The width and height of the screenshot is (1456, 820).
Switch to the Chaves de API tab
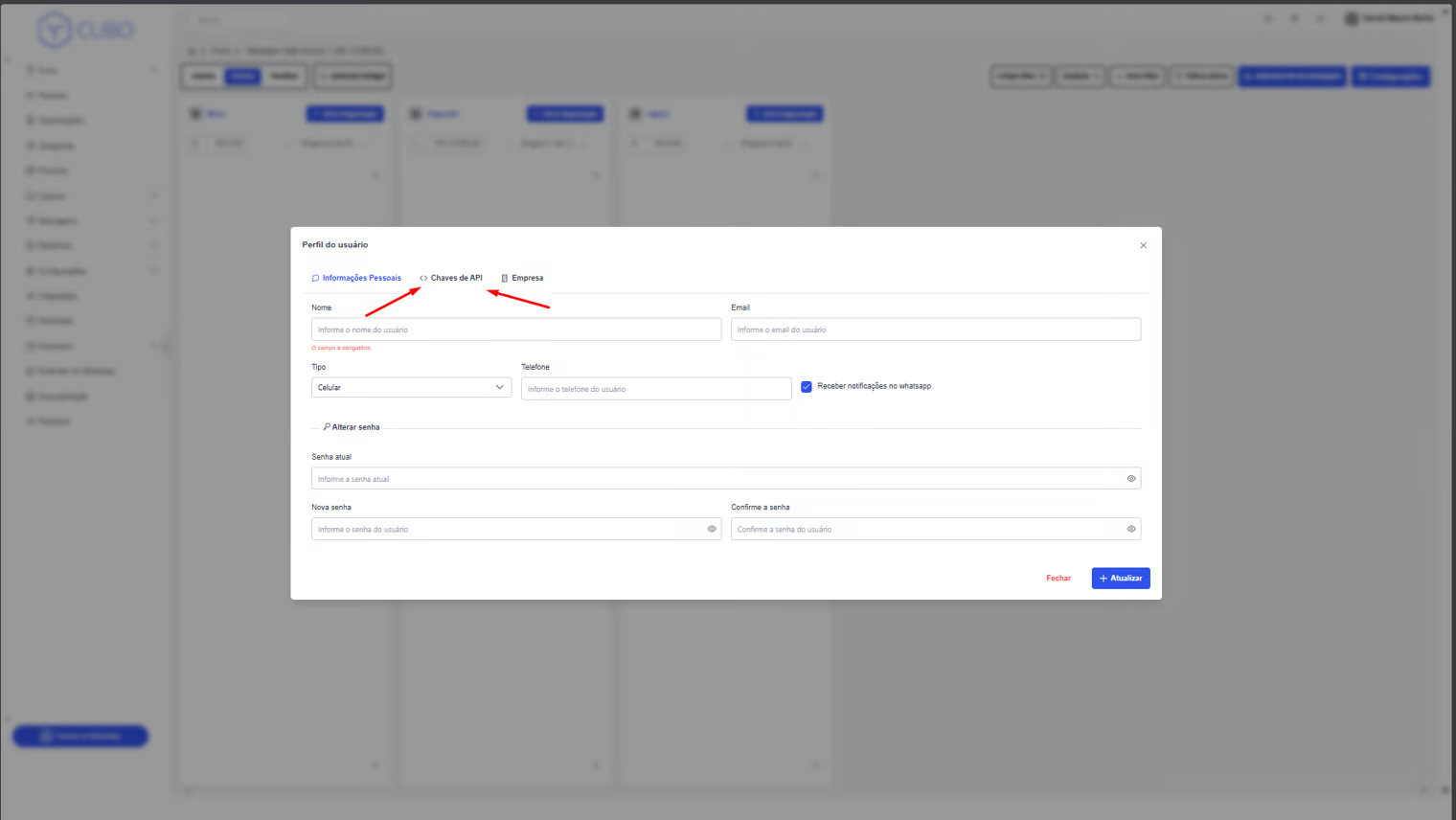click(451, 278)
